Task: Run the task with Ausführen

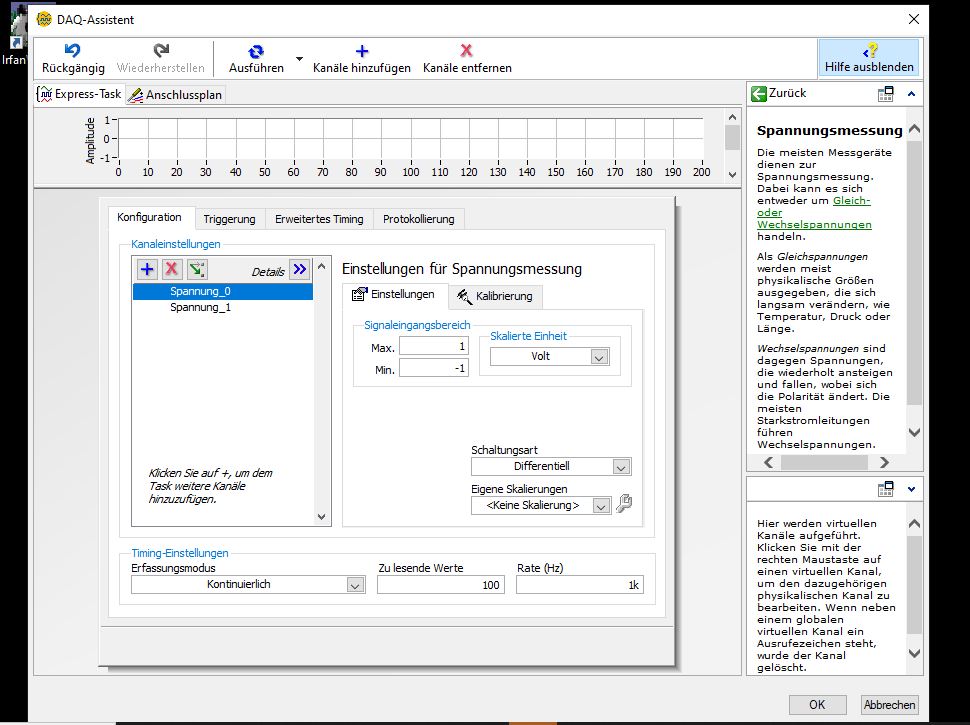Action: pos(256,58)
